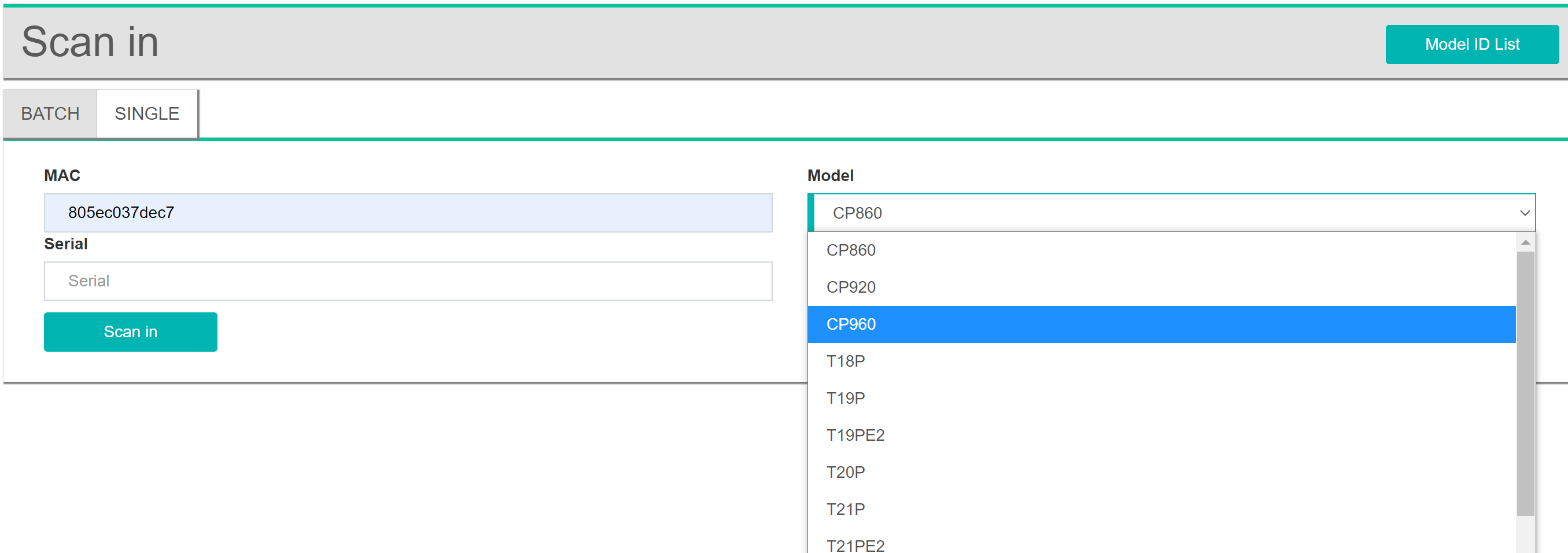The height and width of the screenshot is (553, 1568).
Task: Choose CP860 from the dropdown list
Action: [1161, 250]
